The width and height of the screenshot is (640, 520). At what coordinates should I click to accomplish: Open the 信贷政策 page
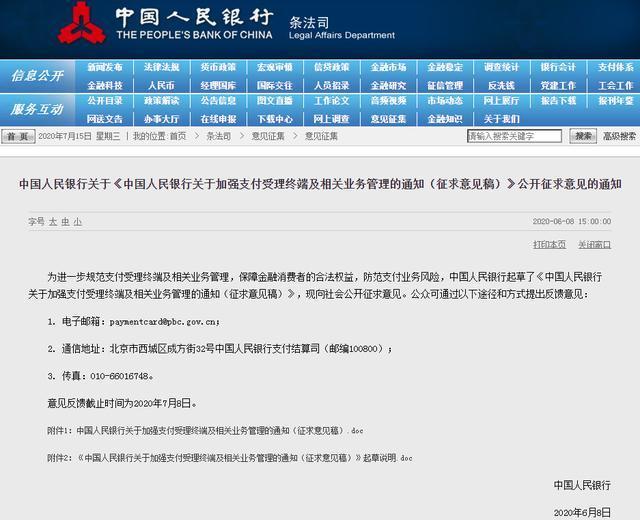pos(331,67)
